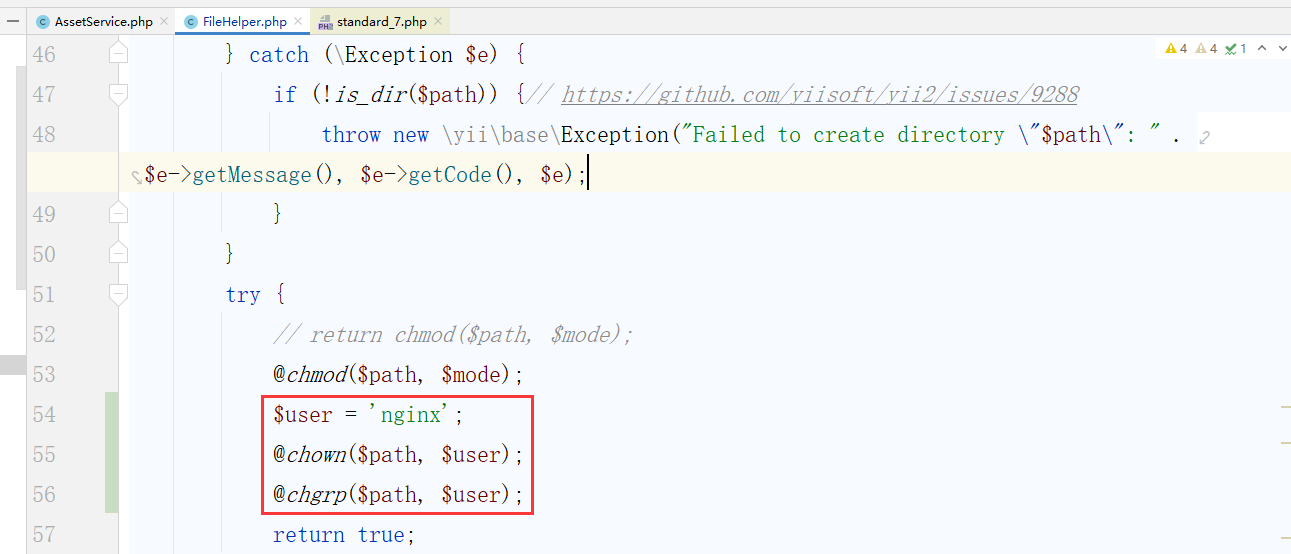Viewport: 1291px width, 554px height.
Task: Collapse the fold marker at line 46
Action: [119, 54]
